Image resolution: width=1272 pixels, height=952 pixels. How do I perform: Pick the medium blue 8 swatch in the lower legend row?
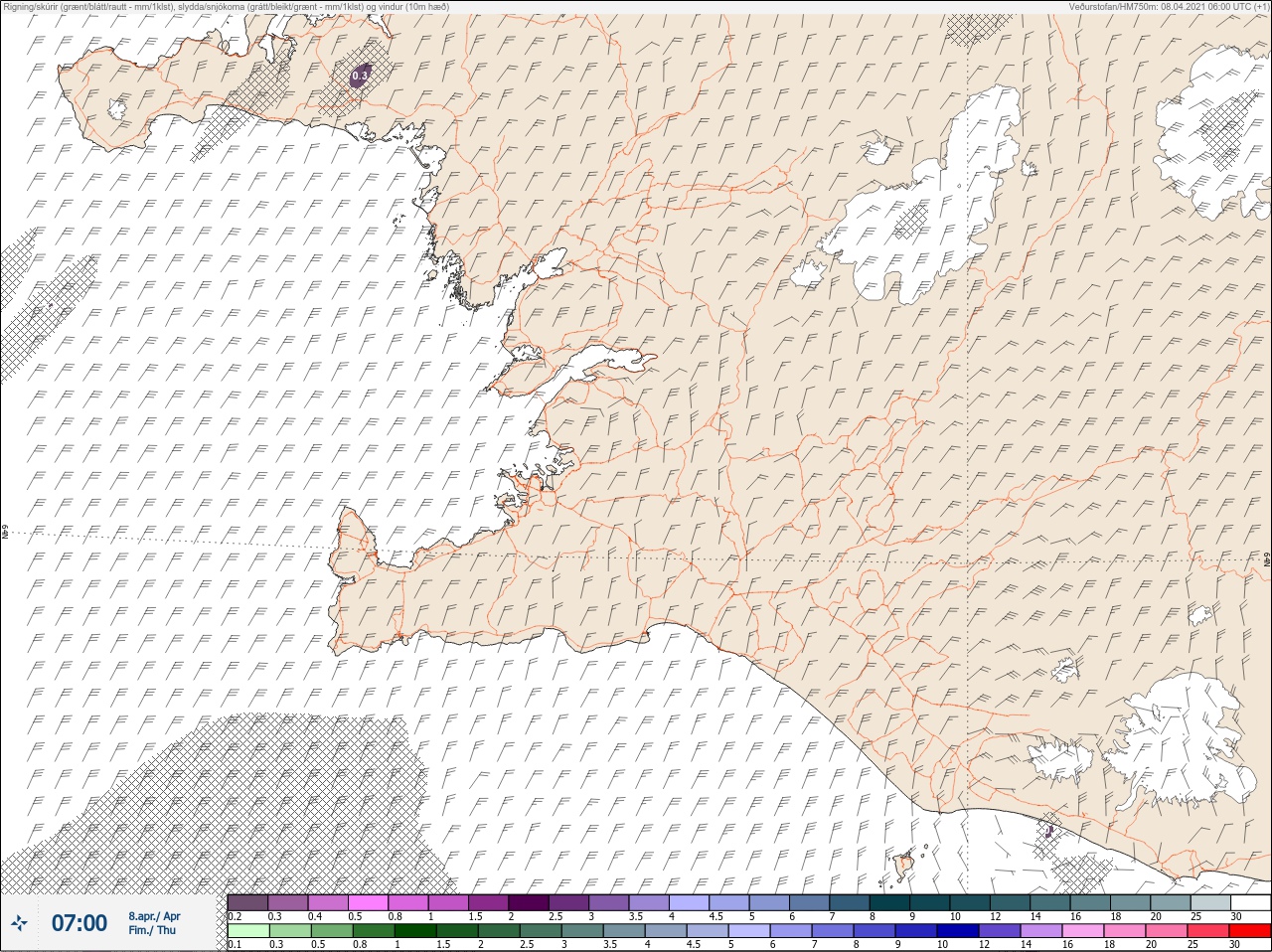tap(874, 931)
